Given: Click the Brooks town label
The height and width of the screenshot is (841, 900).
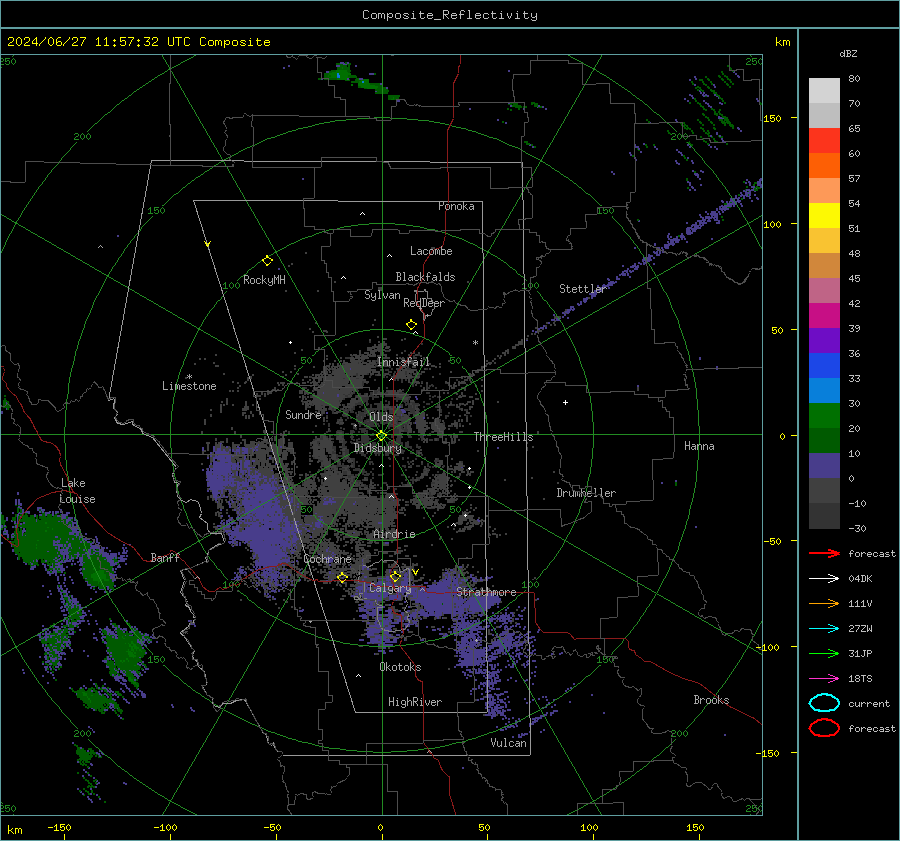Looking at the screenshot, I should coord(711,700).
